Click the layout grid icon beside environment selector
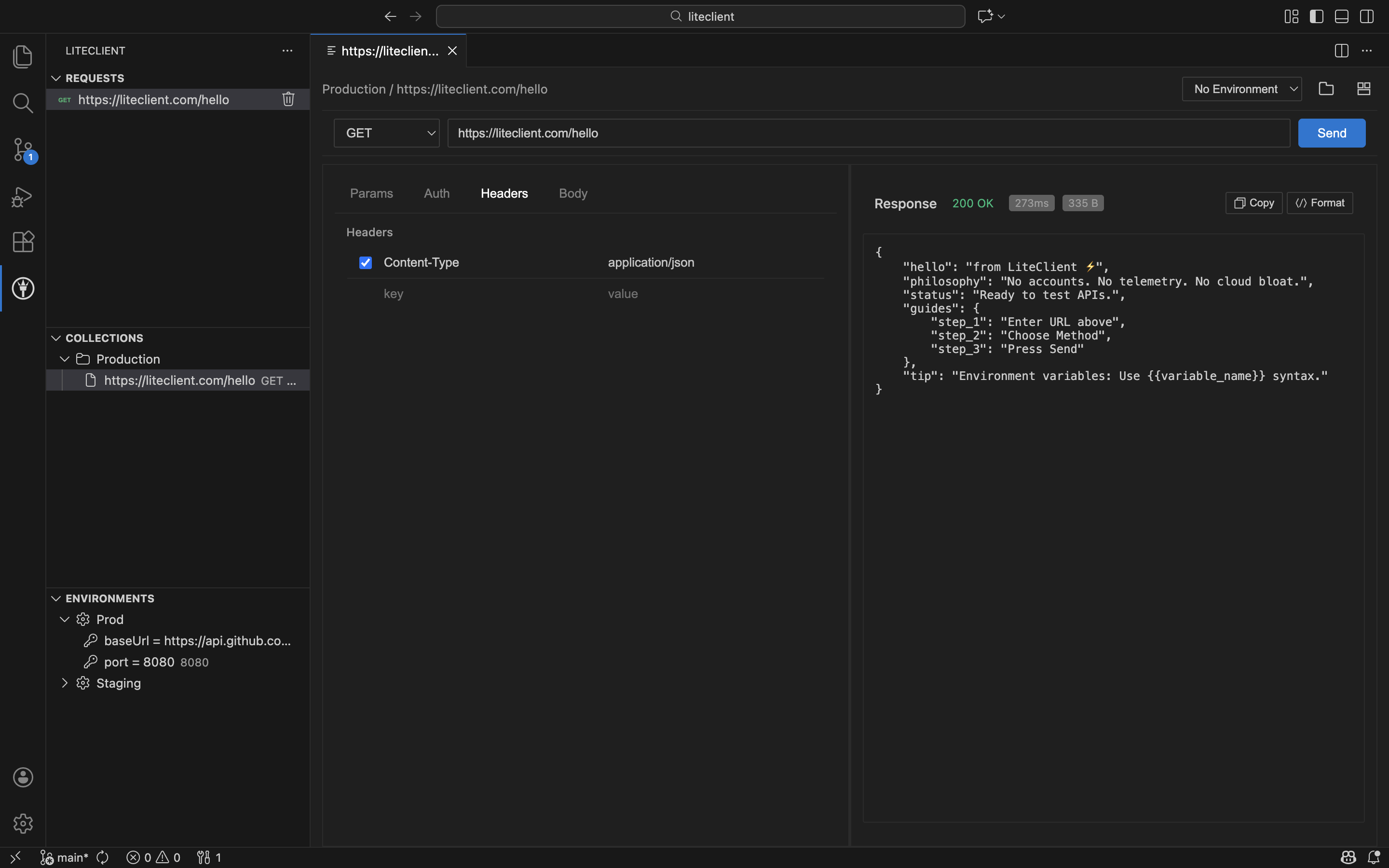 click(1363, 89)
